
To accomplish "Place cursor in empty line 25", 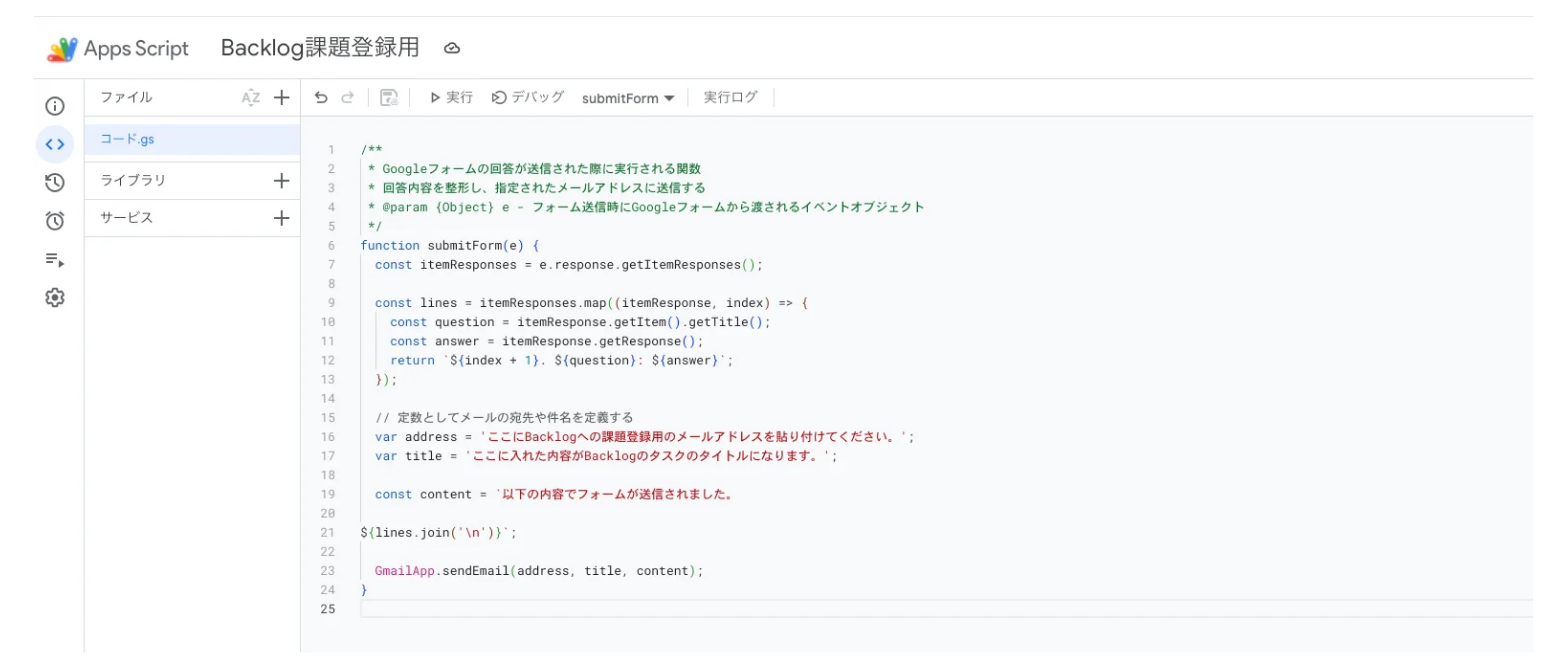I will click(x=946, y=609).
